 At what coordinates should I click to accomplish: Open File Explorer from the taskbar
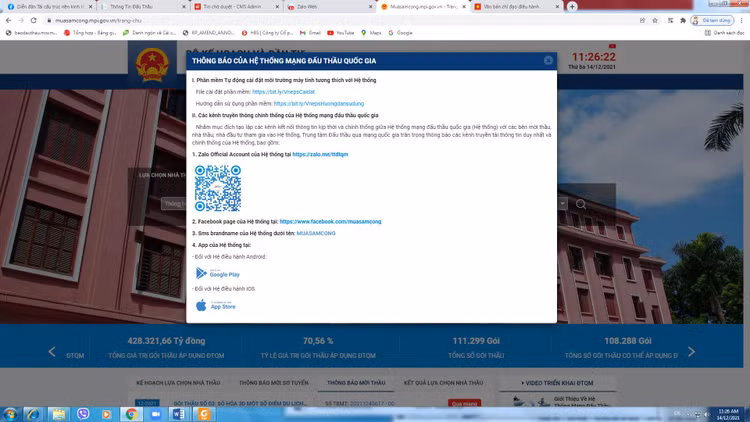[x=58, y=414]
